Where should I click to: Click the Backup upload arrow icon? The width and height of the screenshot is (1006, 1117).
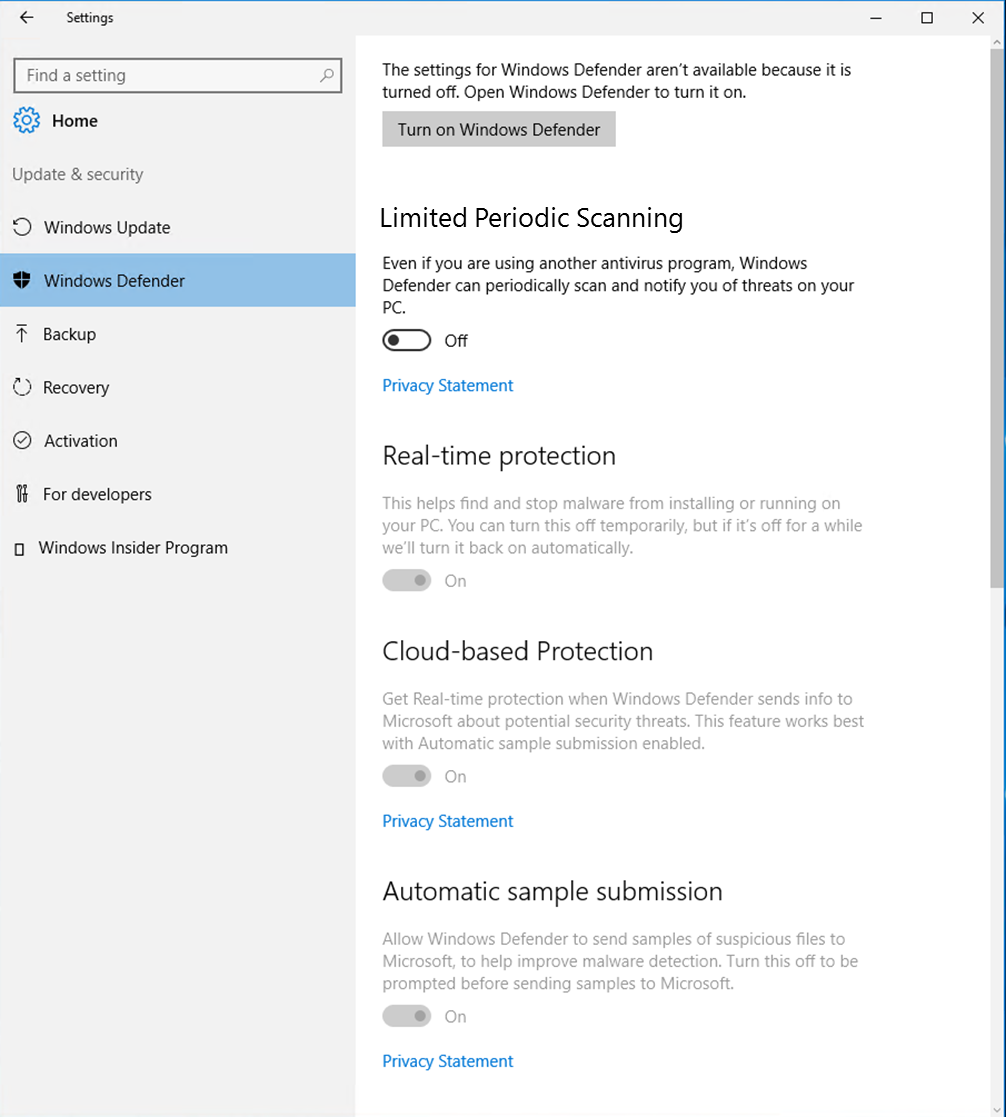pos(22,333)
